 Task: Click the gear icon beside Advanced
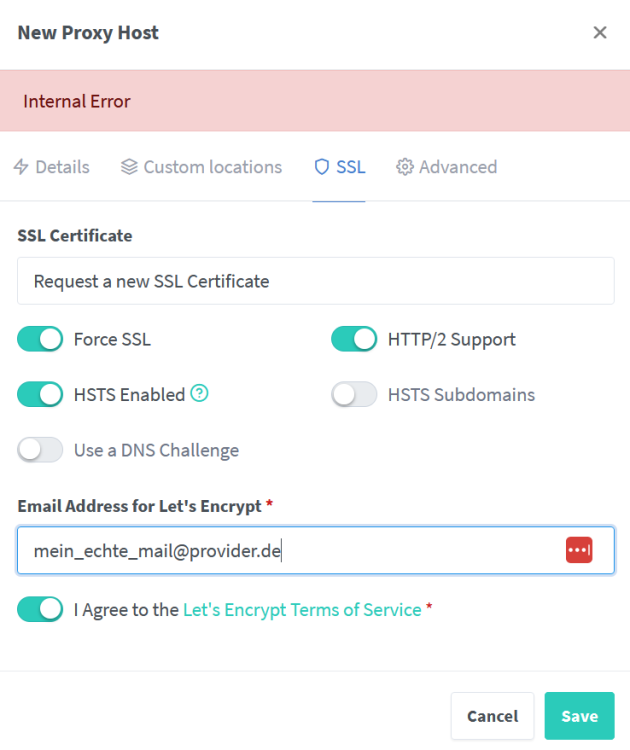click(x=405, y=167)
